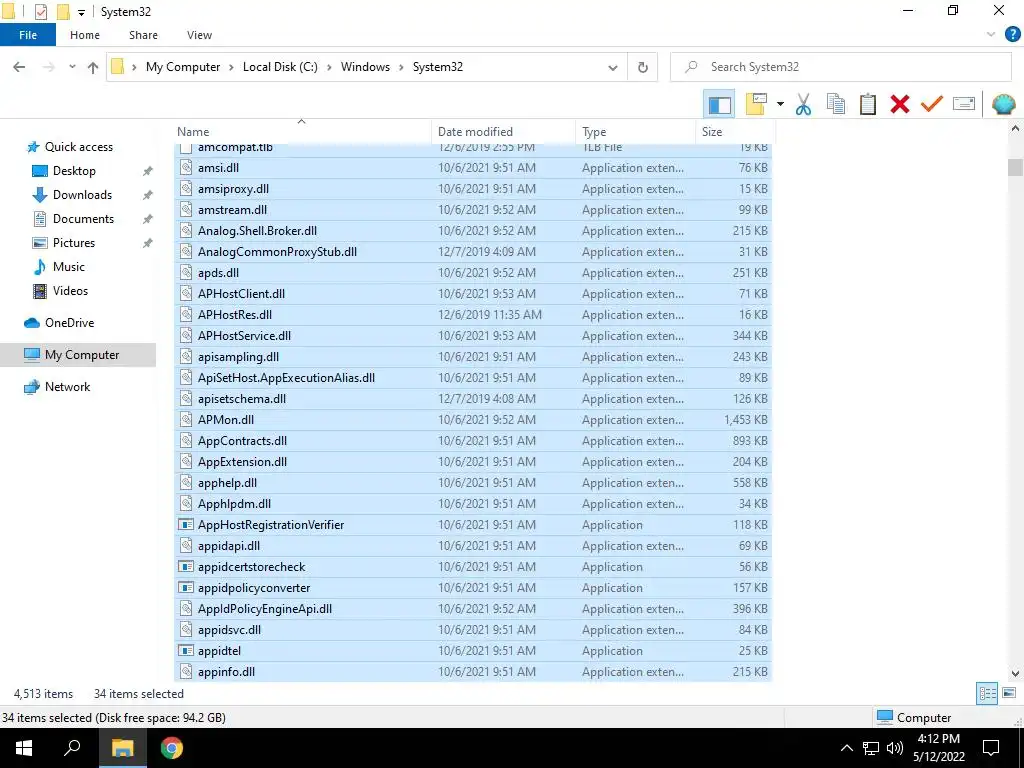Sort by the Type column header
1024x768 pixels.
coord(635,131)
